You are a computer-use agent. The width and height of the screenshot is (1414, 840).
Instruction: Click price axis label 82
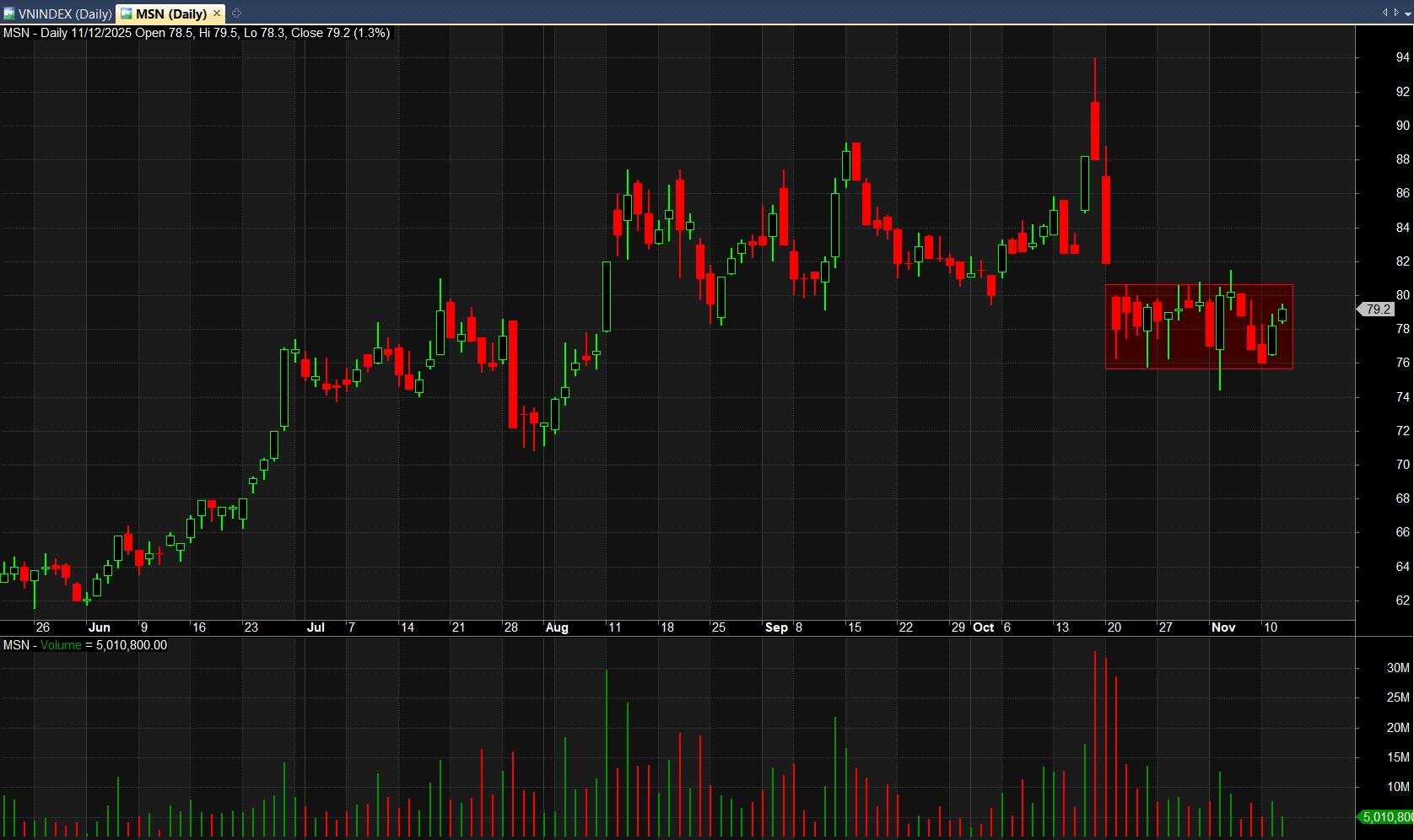coord(1402,261)
